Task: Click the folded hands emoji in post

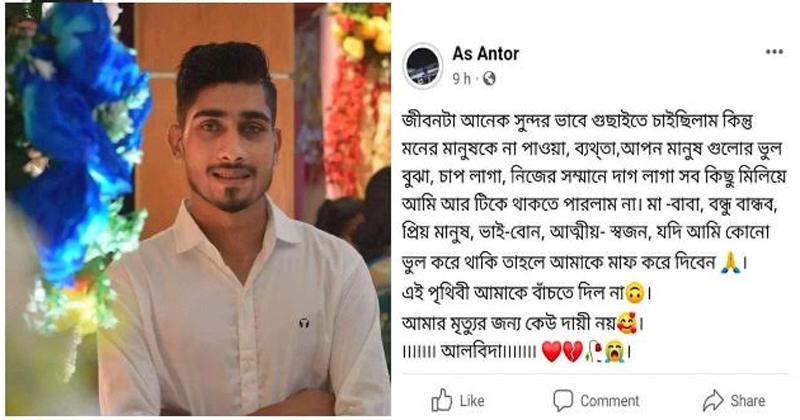Action: point(730,264)
